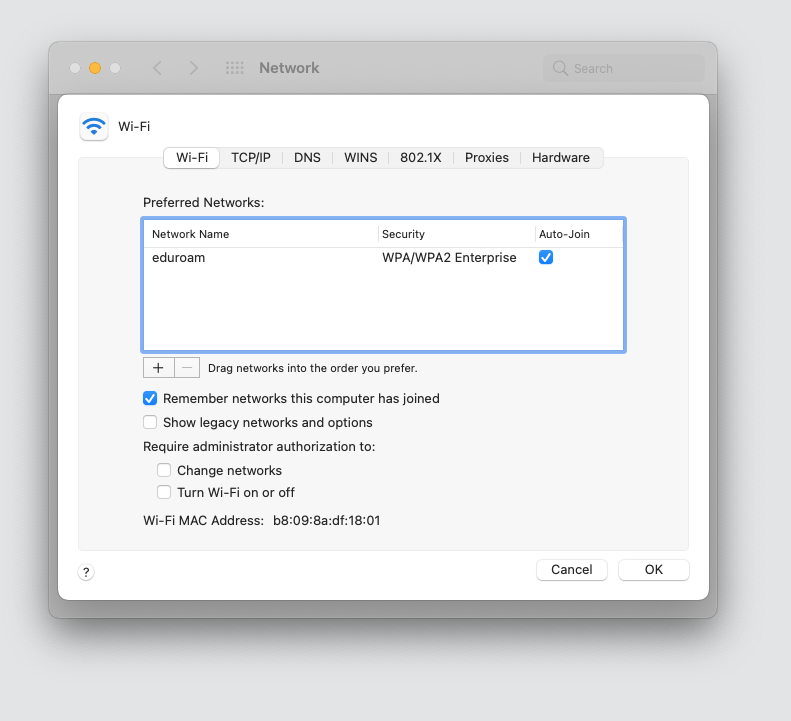The width and height of the screenshot is (791, 721).
Task: Go back with the left chevron arrow
Action: 157,68
